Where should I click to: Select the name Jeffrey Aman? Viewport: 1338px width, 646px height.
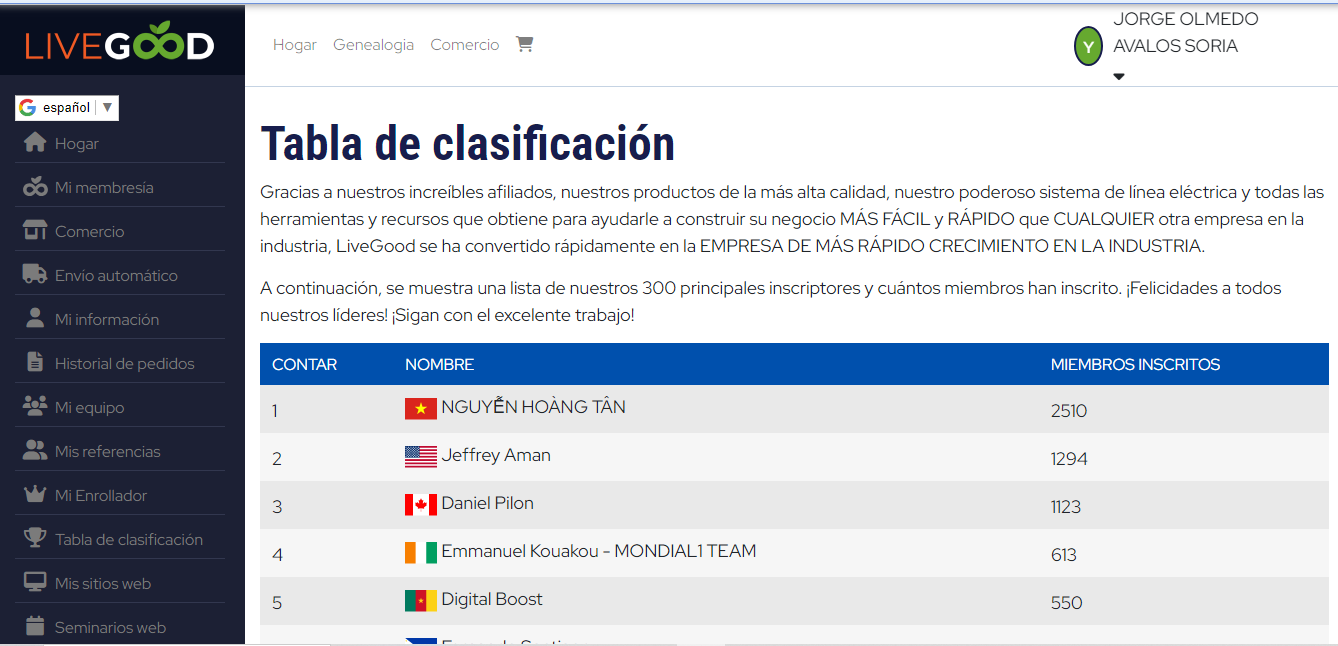(496, 455)
